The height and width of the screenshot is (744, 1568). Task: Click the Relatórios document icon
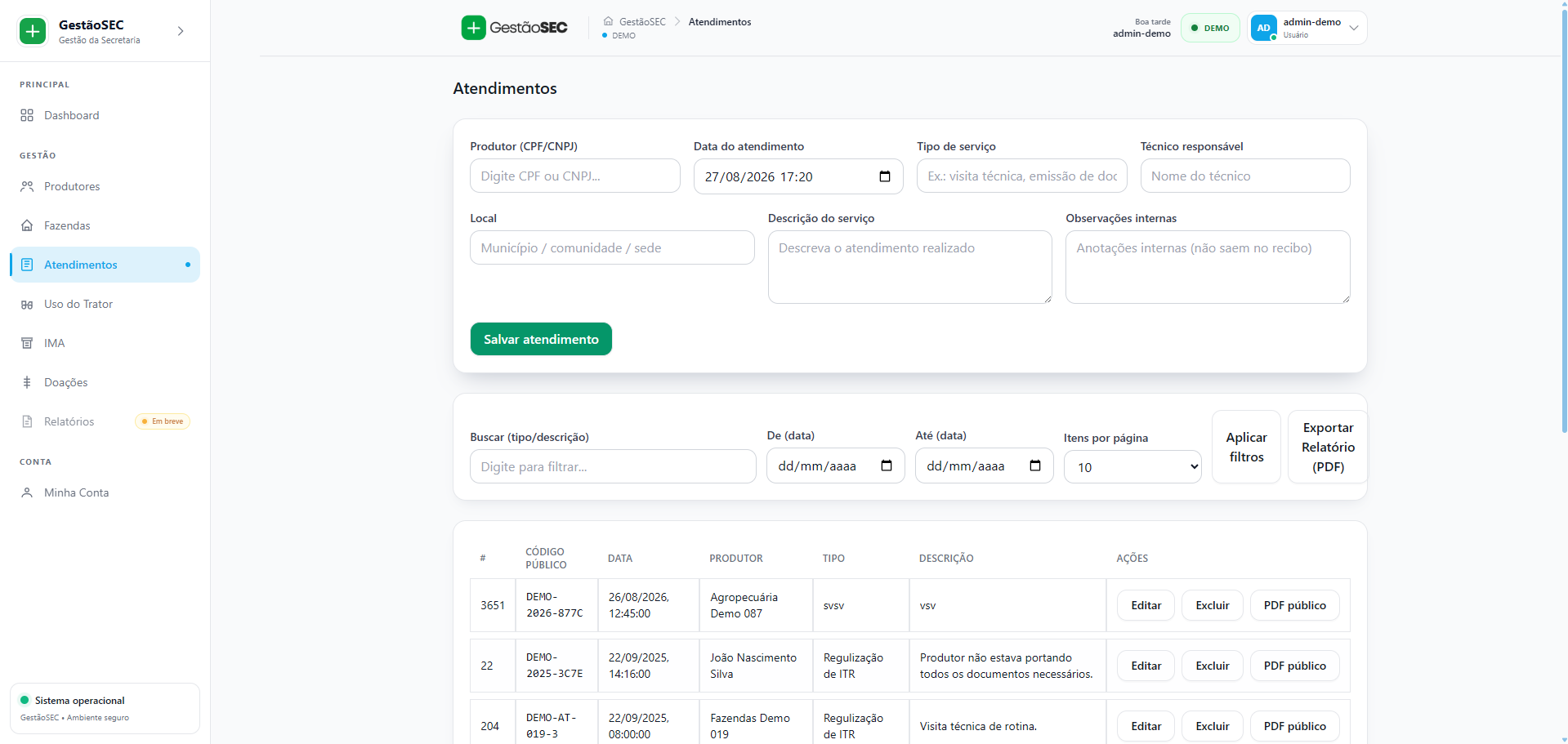(x=27, y=421)
